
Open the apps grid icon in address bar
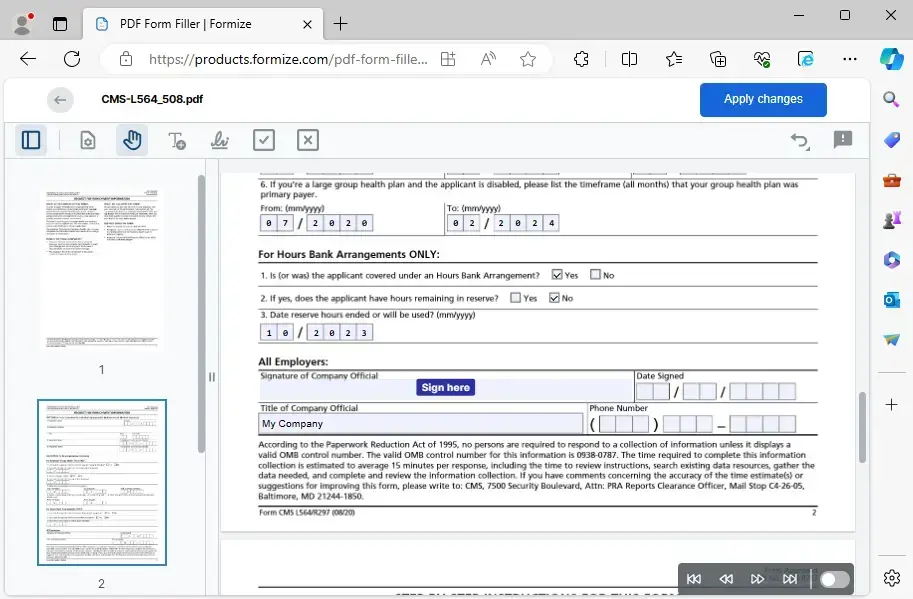coord(448,59)
